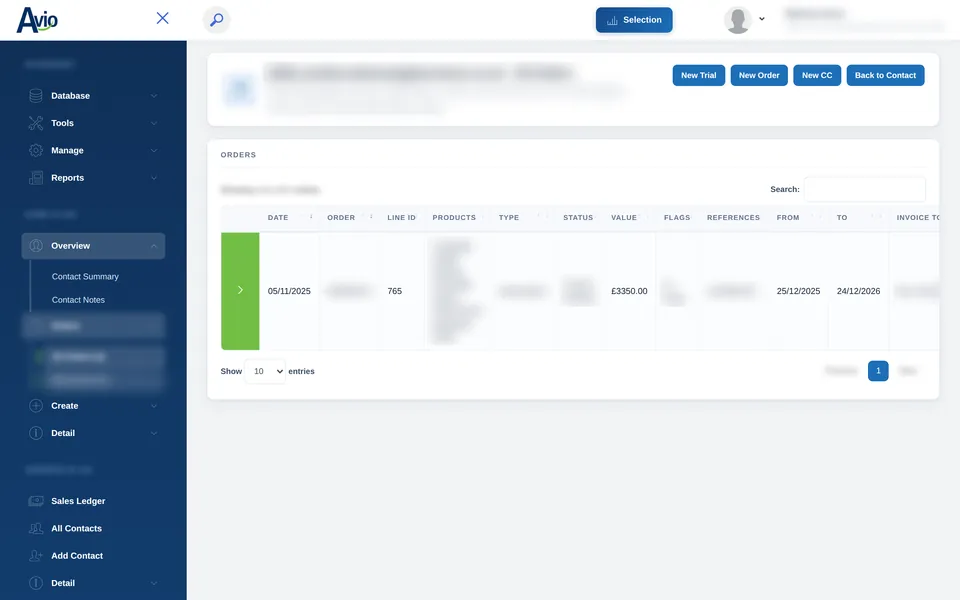Expand the Reports menu chevron
The height and width of the screenshot is (600, 960).
pyautogui.click(x=154, y=178)
